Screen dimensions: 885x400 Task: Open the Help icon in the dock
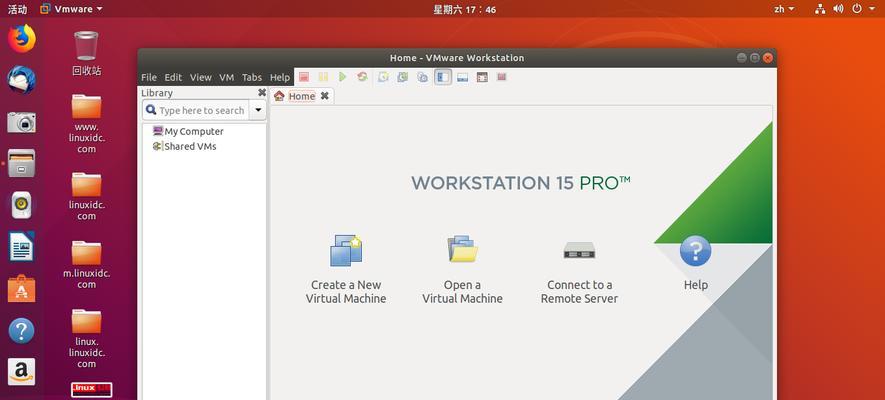[x=21, y=331]
